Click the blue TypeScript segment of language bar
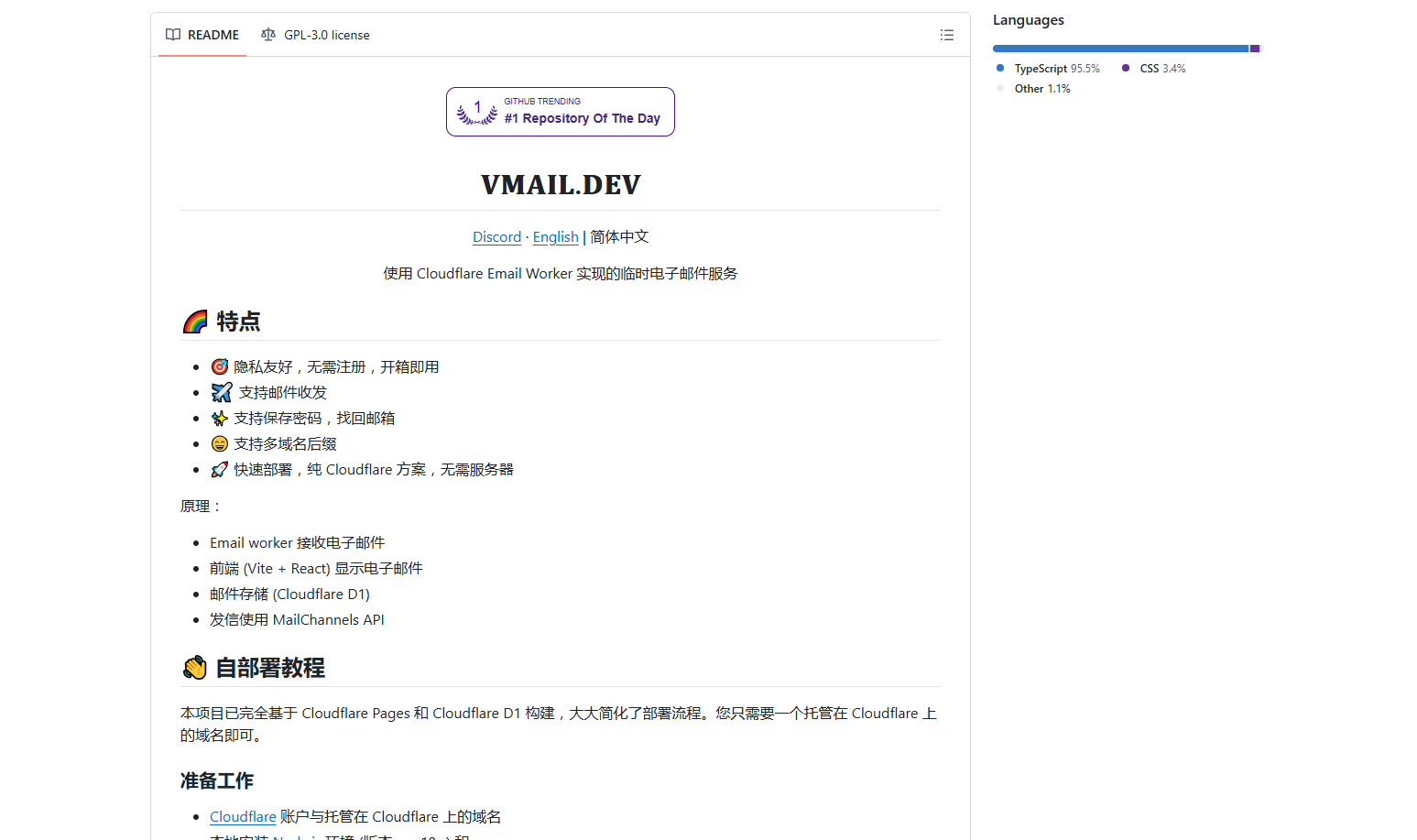Screen dimensions: 1417x840 (1119, 49)
